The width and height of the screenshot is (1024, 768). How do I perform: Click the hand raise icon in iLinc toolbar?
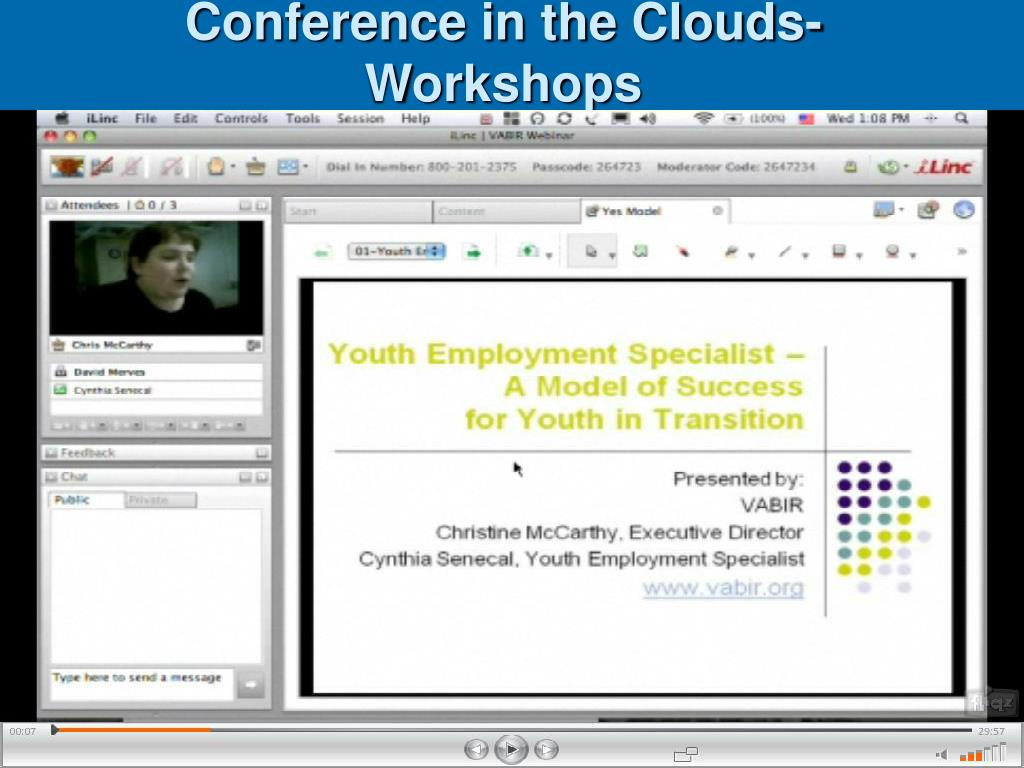[x=216, y=167]
